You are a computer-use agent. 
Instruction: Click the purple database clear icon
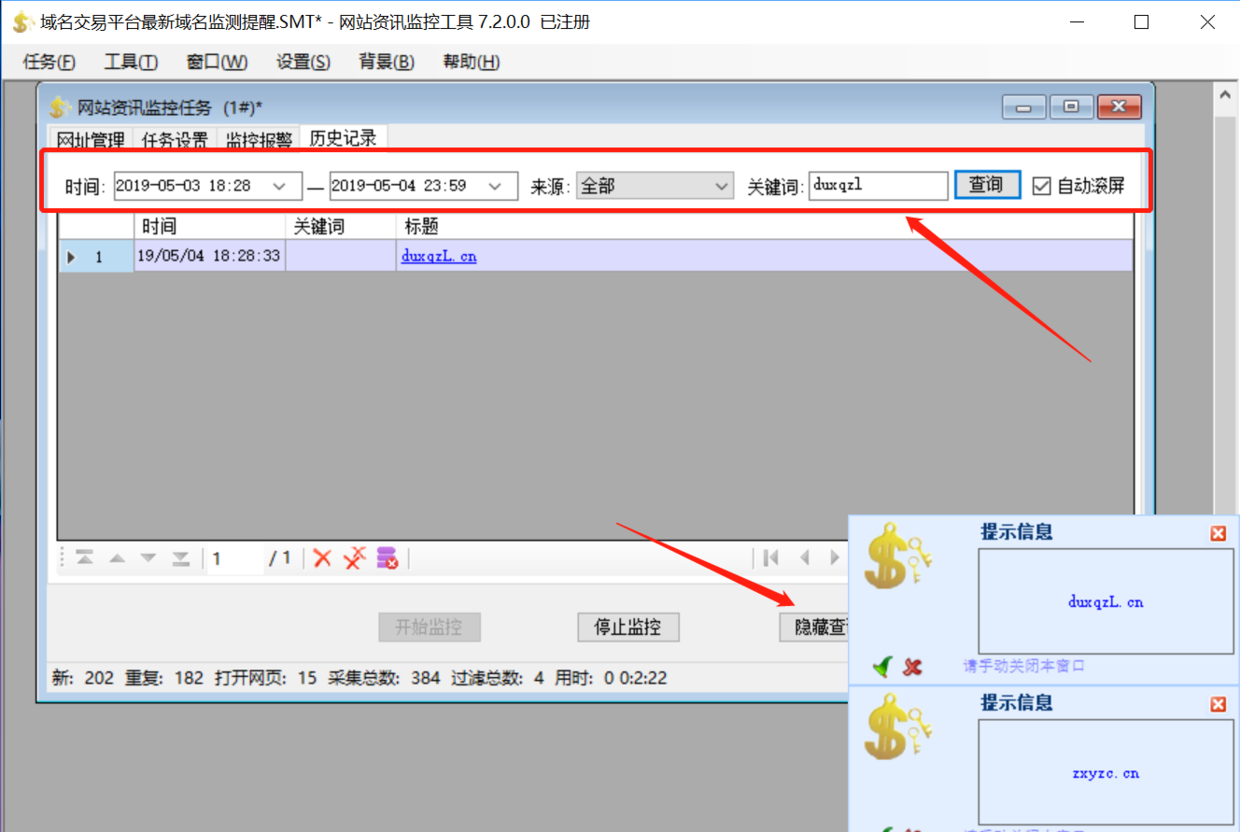[x=387, y=558]
